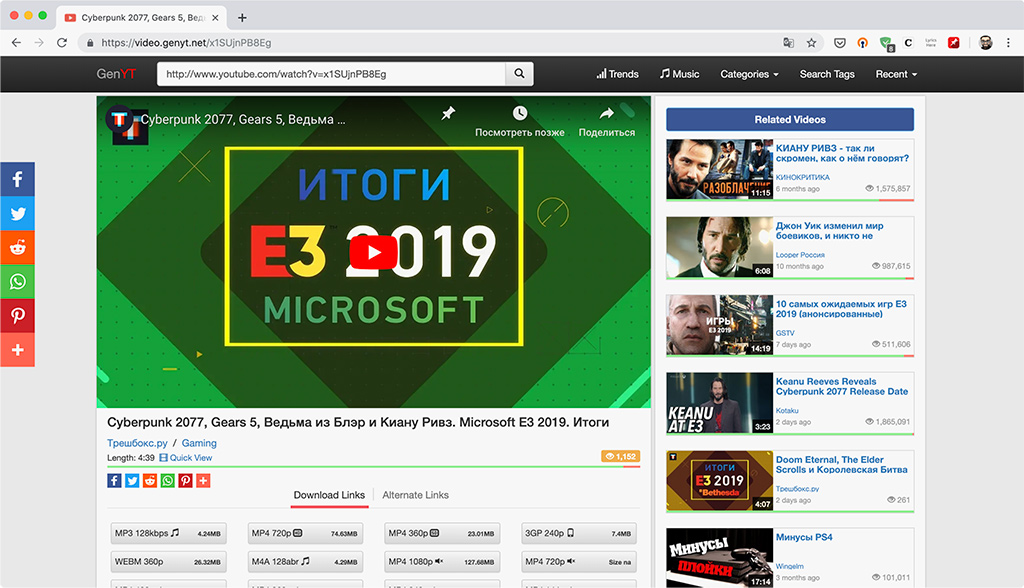Open the Recent dropdown menu
Viewport: 1024px width, 588px height.
896,74
